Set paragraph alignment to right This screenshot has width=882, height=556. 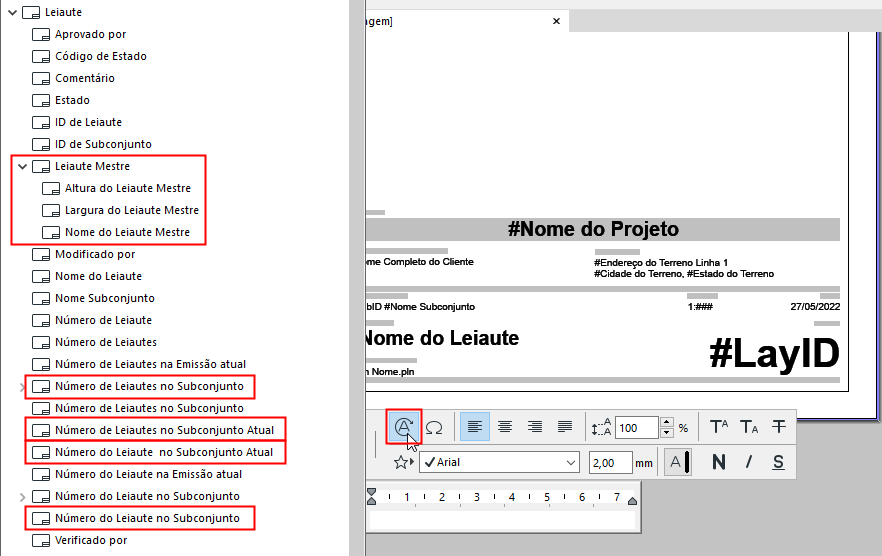[534, 427]
